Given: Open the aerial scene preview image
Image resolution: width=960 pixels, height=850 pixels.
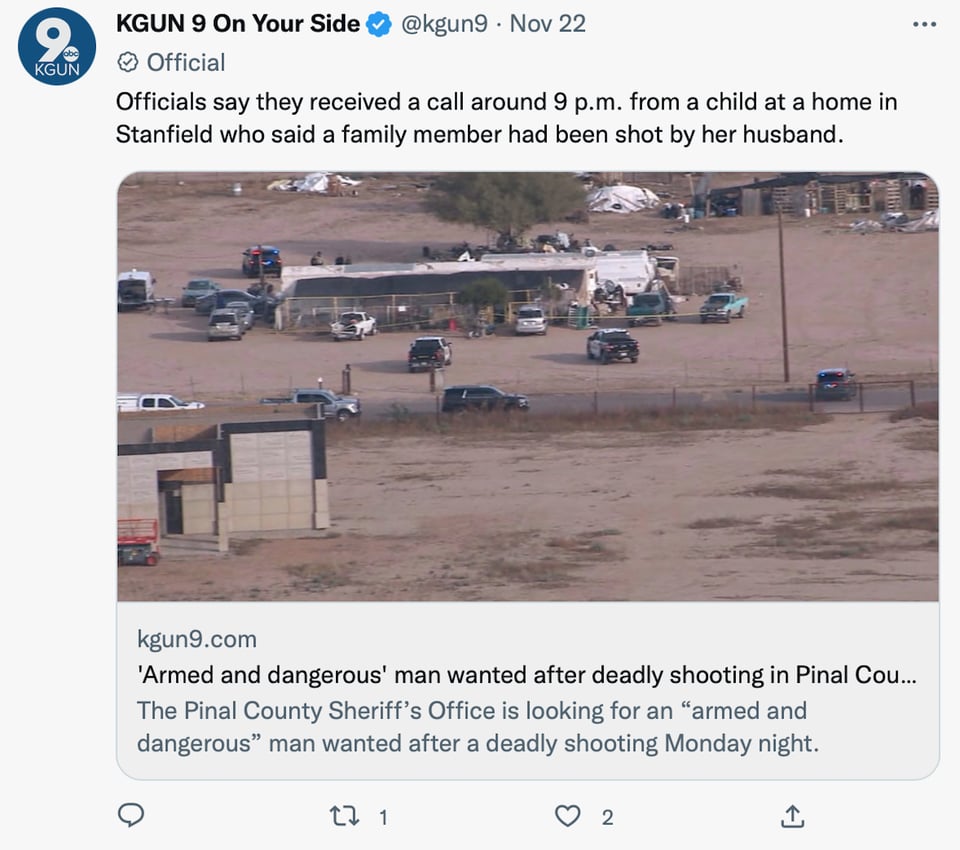Looking at the screenshot, I should [528, 386].
